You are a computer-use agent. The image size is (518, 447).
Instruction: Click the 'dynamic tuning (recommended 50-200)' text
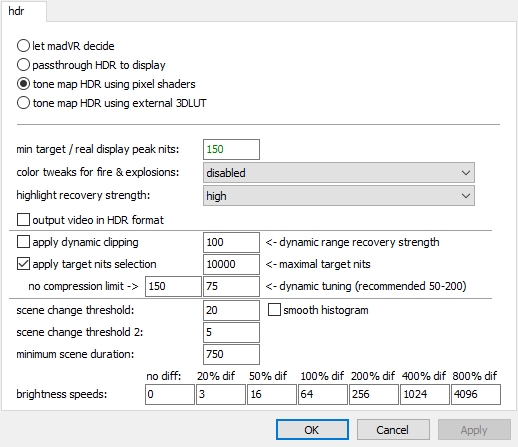pos(373,286)
